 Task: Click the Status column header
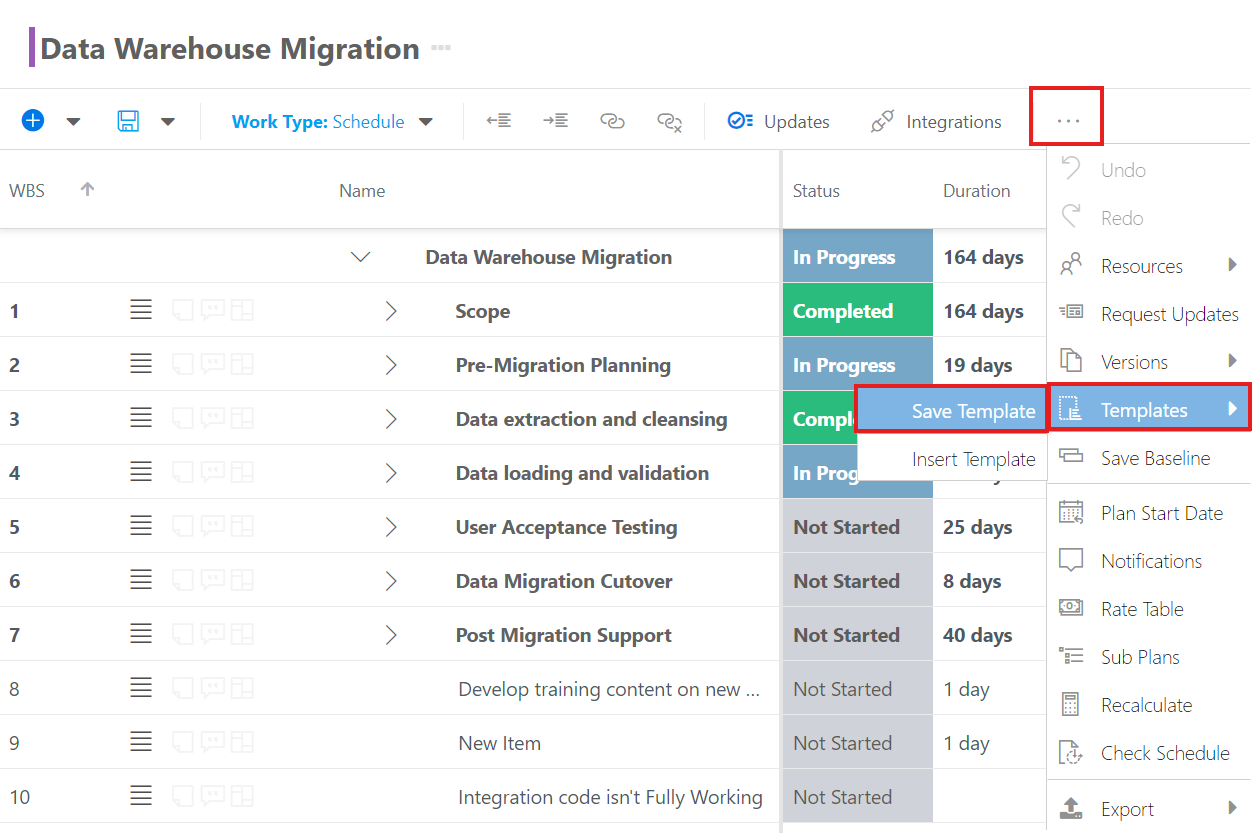pyautogui.click(x=816, y=191)
